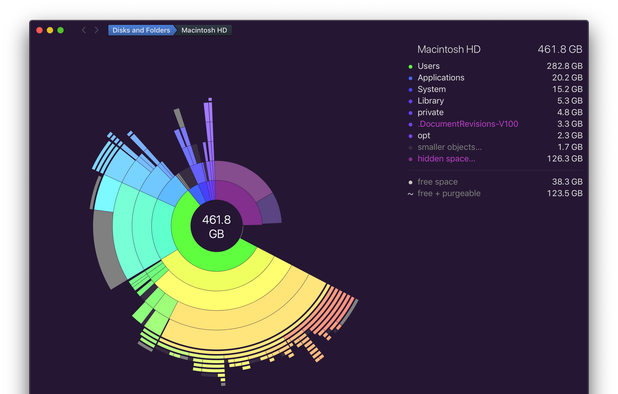This screenshot has height=394, width=618.
Task: Minimize window with yellow button
Action: [x=50, y=30]
